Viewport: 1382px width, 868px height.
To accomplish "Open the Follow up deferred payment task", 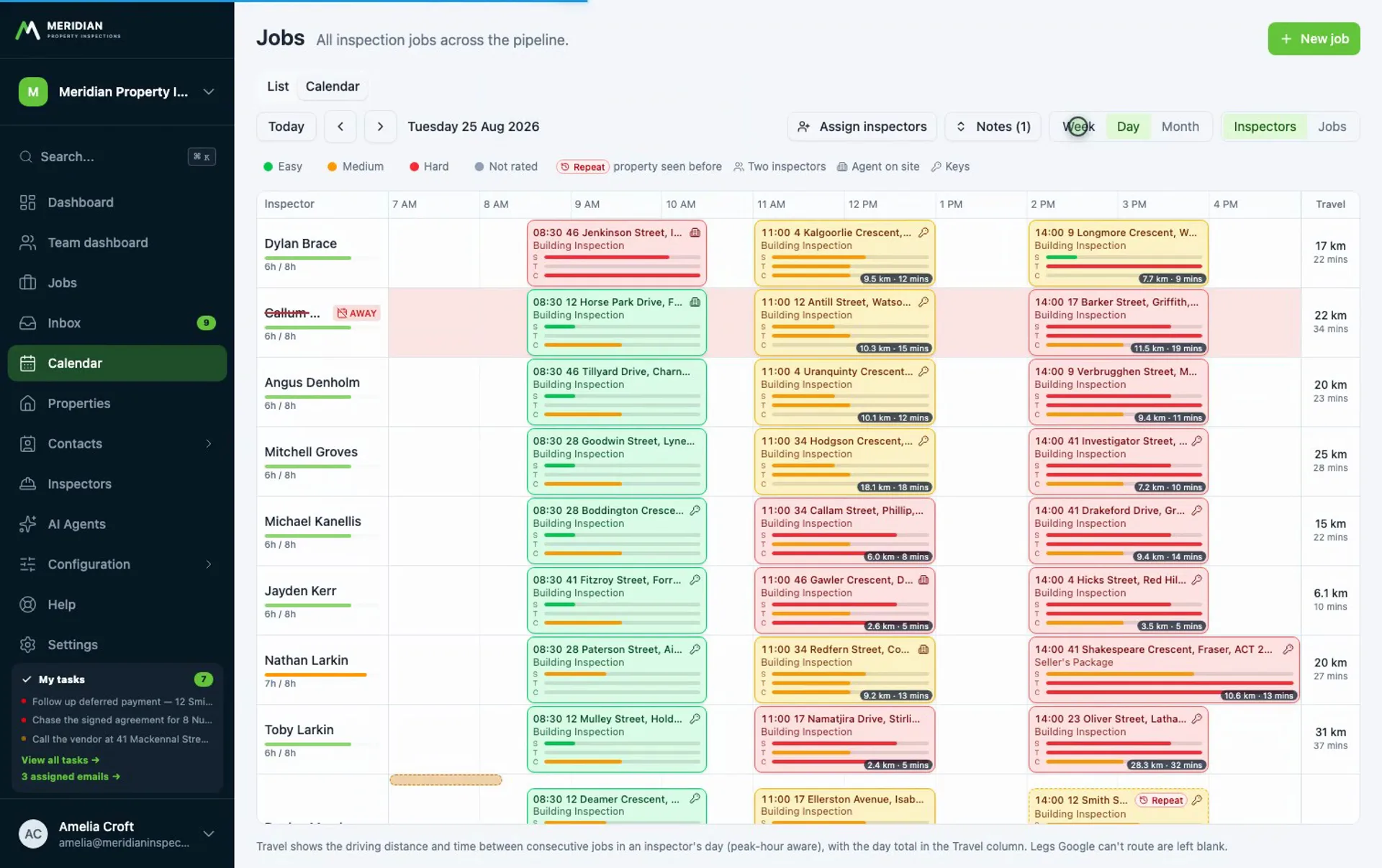I will tap(117, 702).
